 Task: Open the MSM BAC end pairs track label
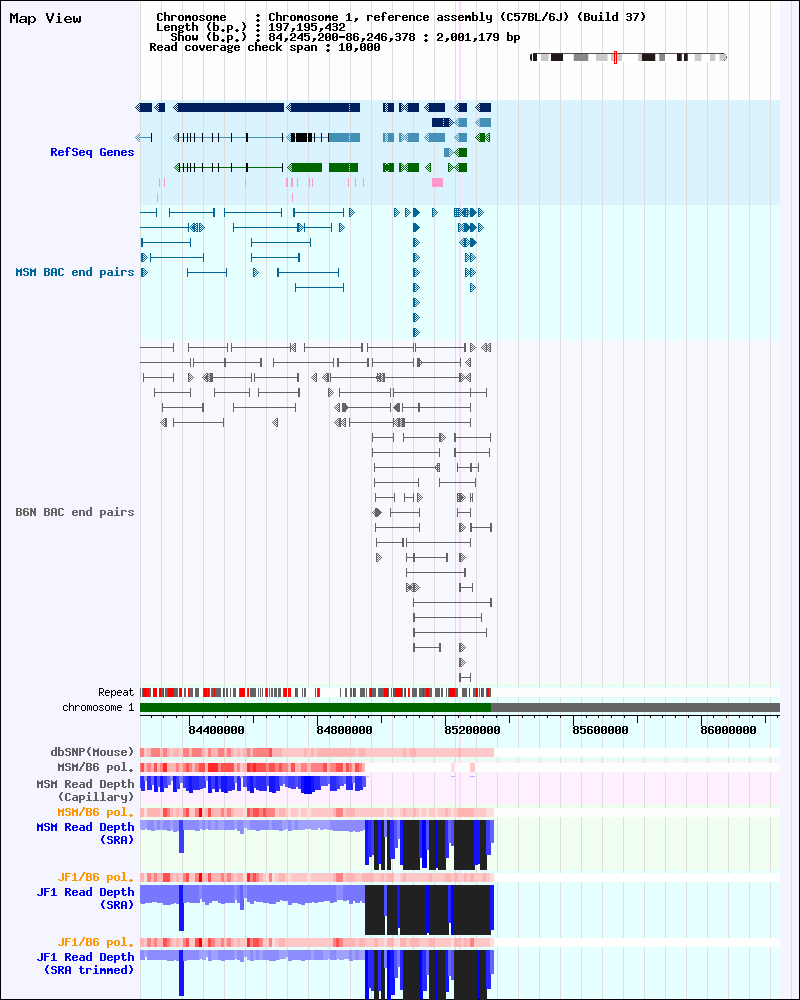pos(74,272)
